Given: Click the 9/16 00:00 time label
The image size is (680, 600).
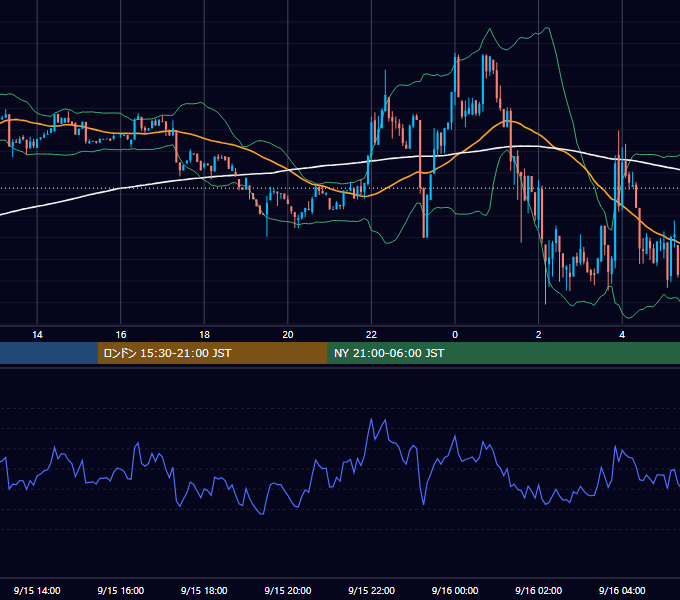Looking at the screenshot, I should point(455,590).
